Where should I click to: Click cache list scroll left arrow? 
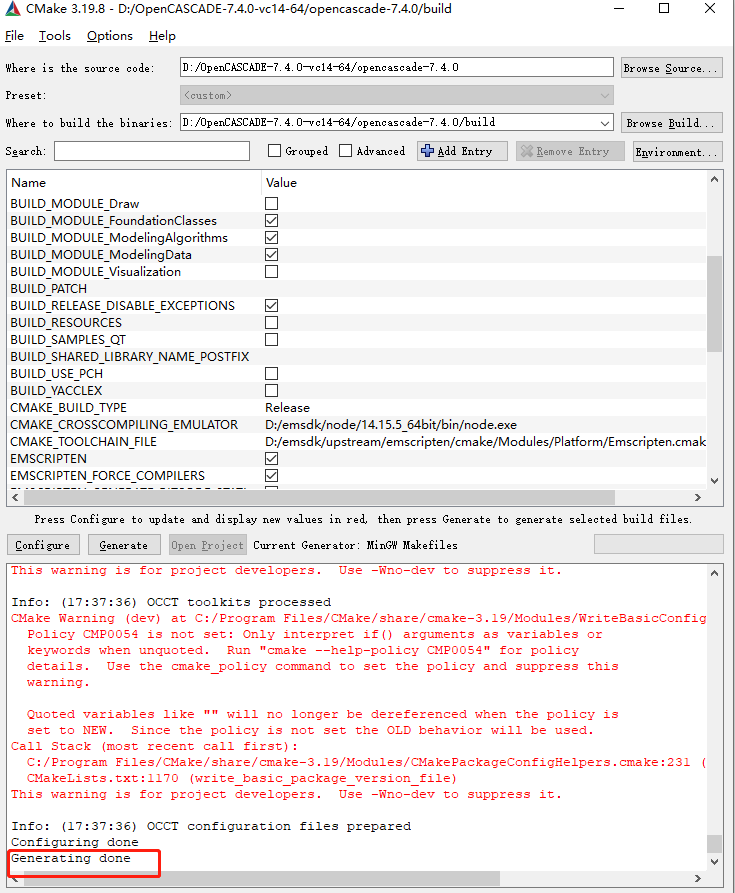15,497
